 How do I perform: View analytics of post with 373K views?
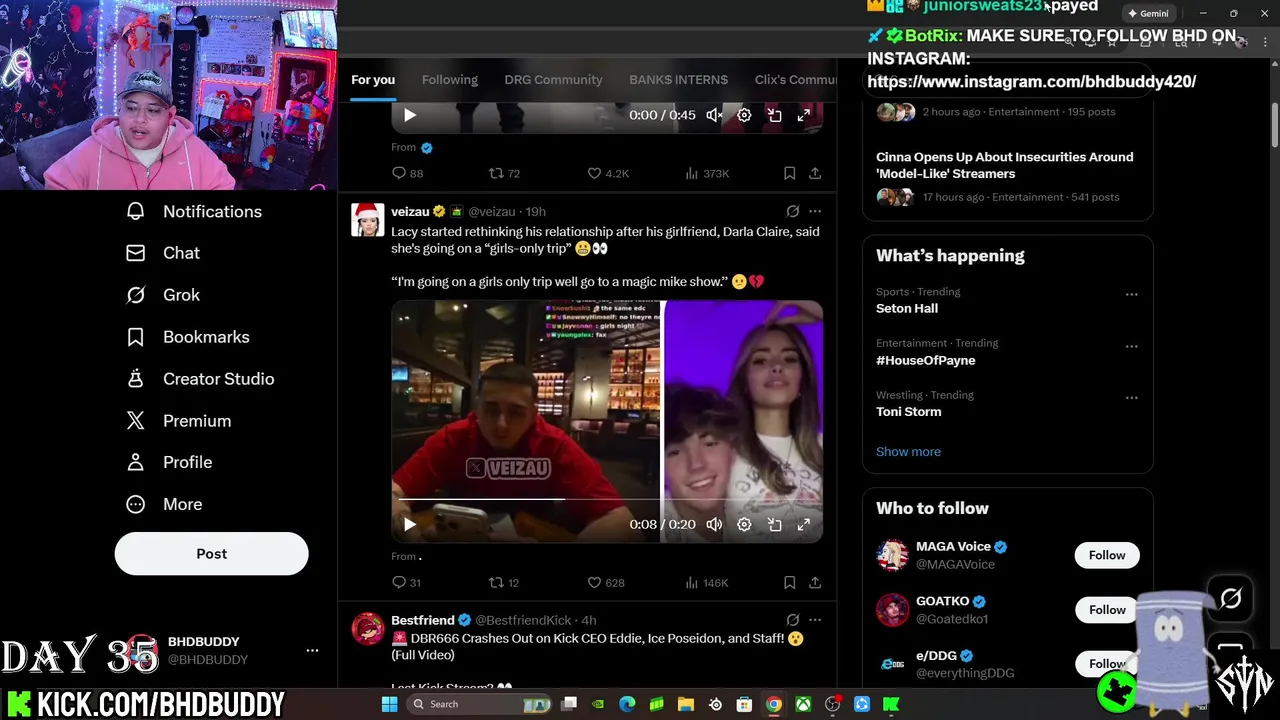[707, 173]
